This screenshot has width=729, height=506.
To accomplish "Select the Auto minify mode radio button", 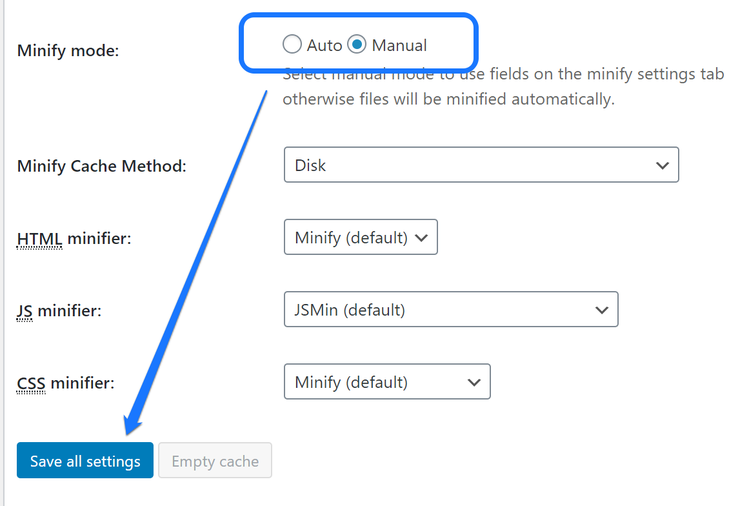I will pos(292,44).
